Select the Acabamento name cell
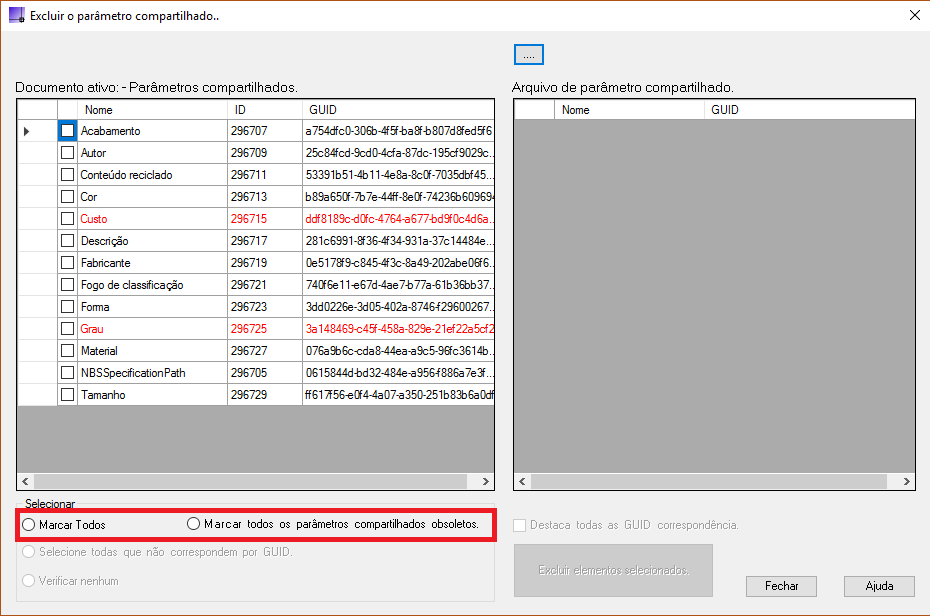 [x=152, y=130]
